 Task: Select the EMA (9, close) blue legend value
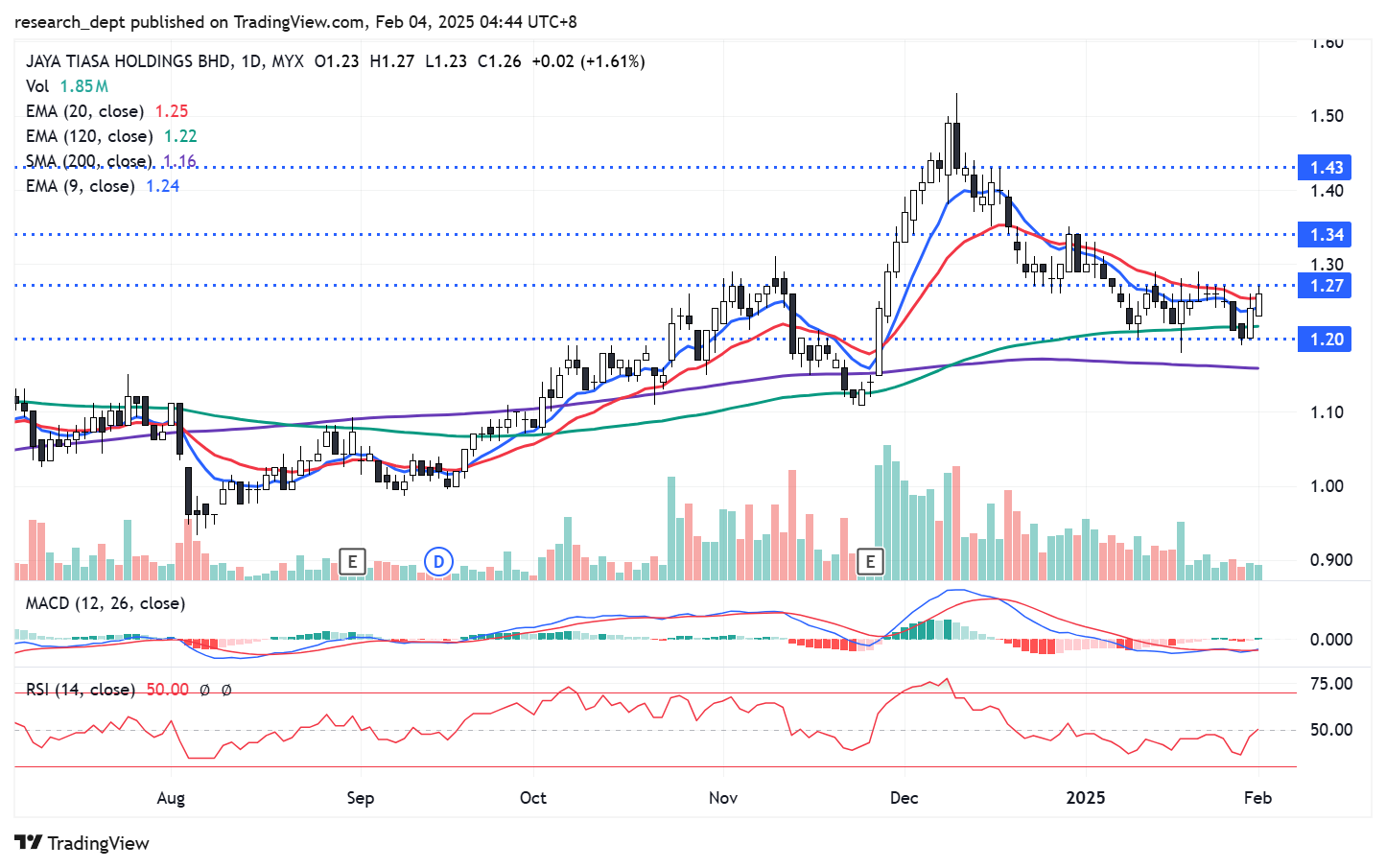(x=162, y=186)
